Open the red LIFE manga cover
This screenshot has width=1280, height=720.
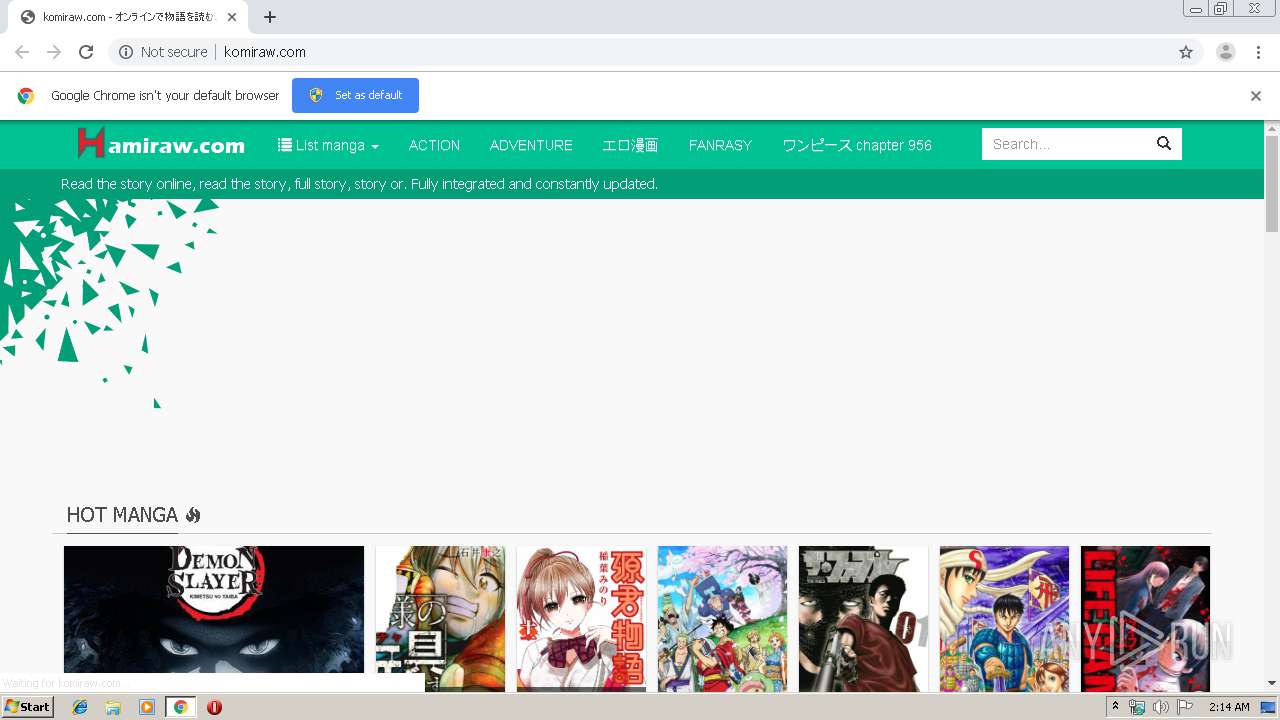coord(1145,618)
